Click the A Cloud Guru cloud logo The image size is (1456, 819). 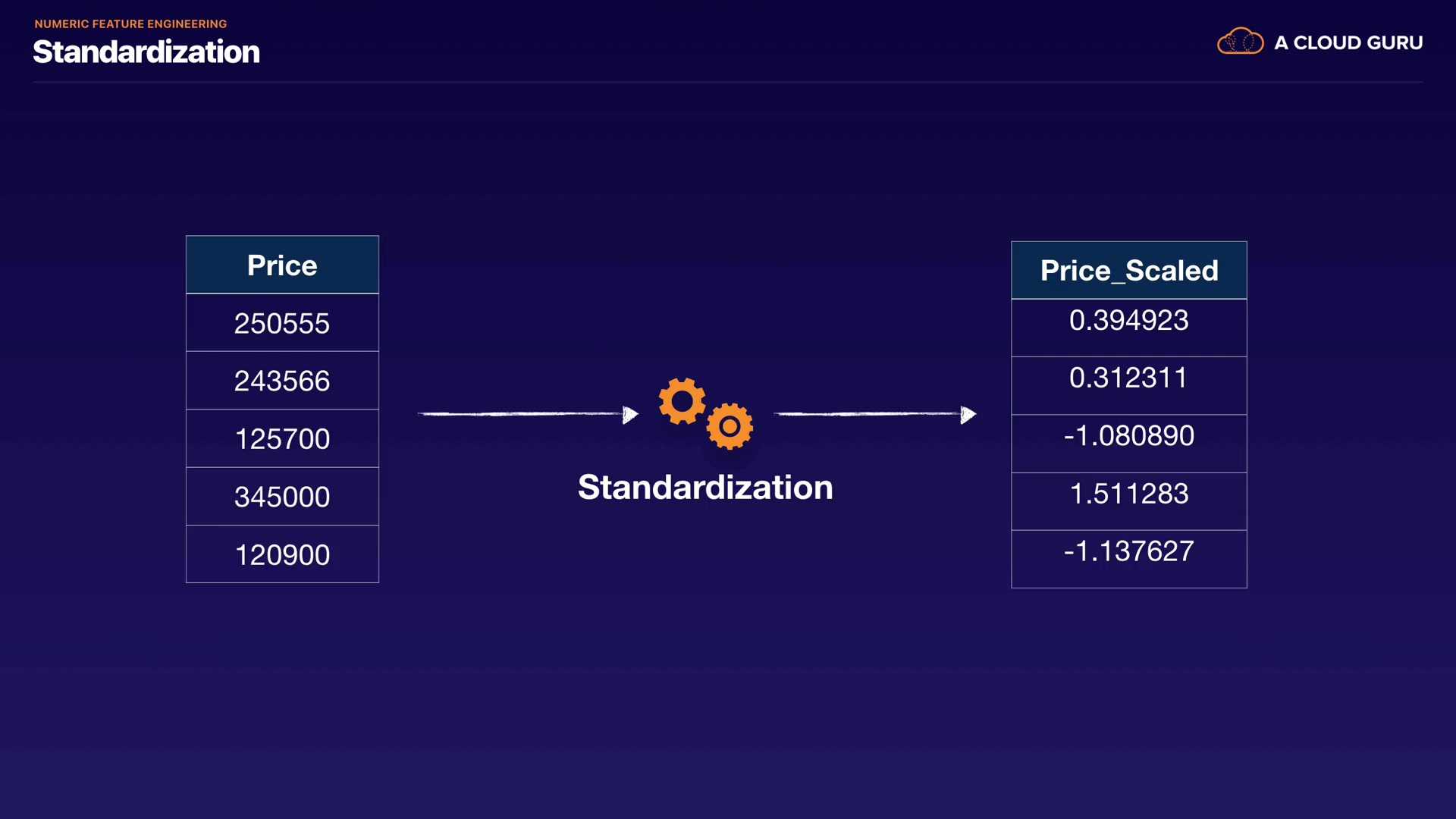(1240, 42)
